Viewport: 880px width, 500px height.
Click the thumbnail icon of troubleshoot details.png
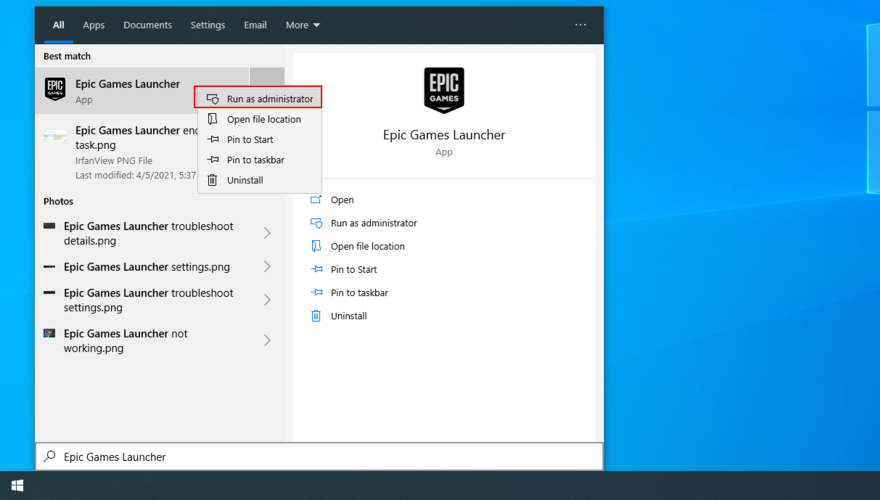pyautogui.click(x=49, y=226)
